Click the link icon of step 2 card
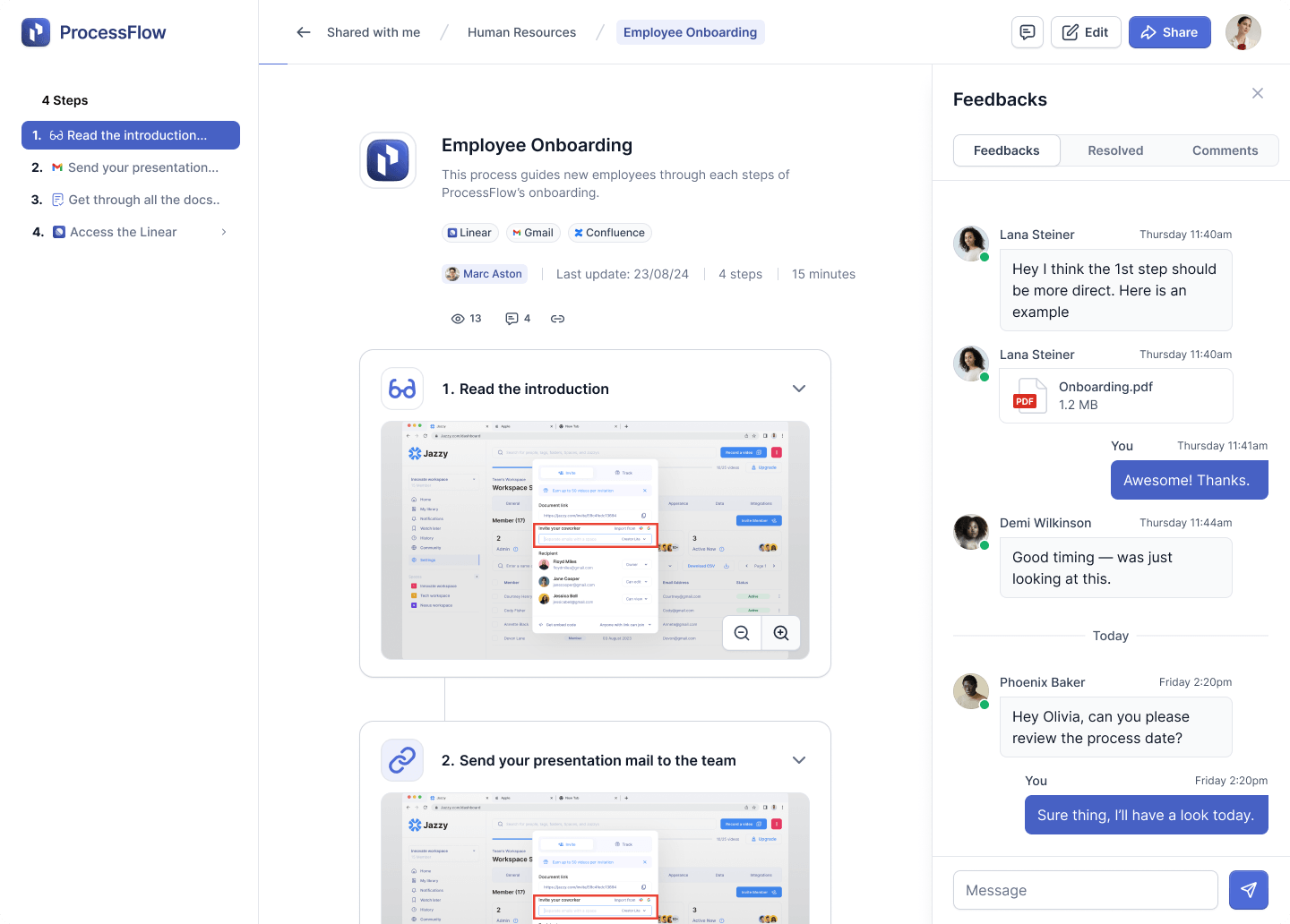Screen dimensions: 1290x924 point(402,760)
